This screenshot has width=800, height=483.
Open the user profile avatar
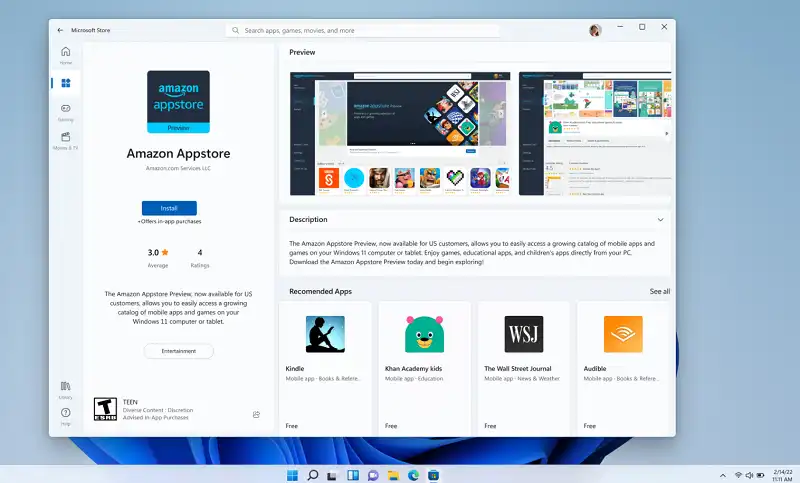pos(596,30)
